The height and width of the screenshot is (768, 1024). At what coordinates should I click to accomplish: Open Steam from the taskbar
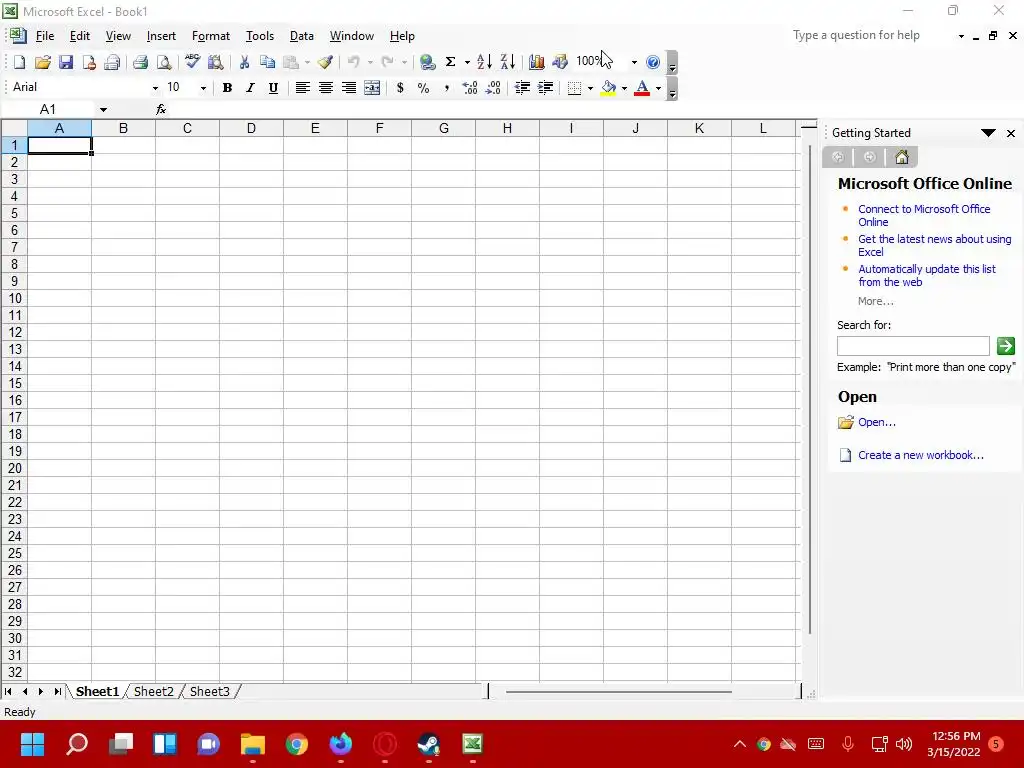[428, 744]
